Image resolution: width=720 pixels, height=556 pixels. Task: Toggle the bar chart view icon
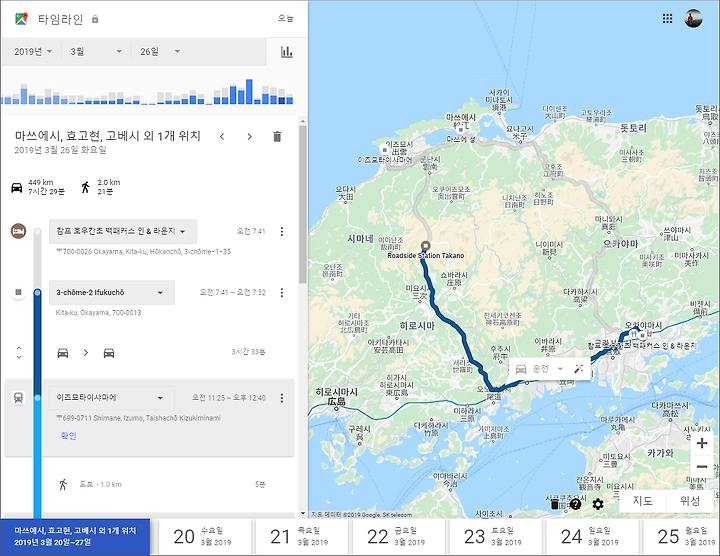click(287, 52)
